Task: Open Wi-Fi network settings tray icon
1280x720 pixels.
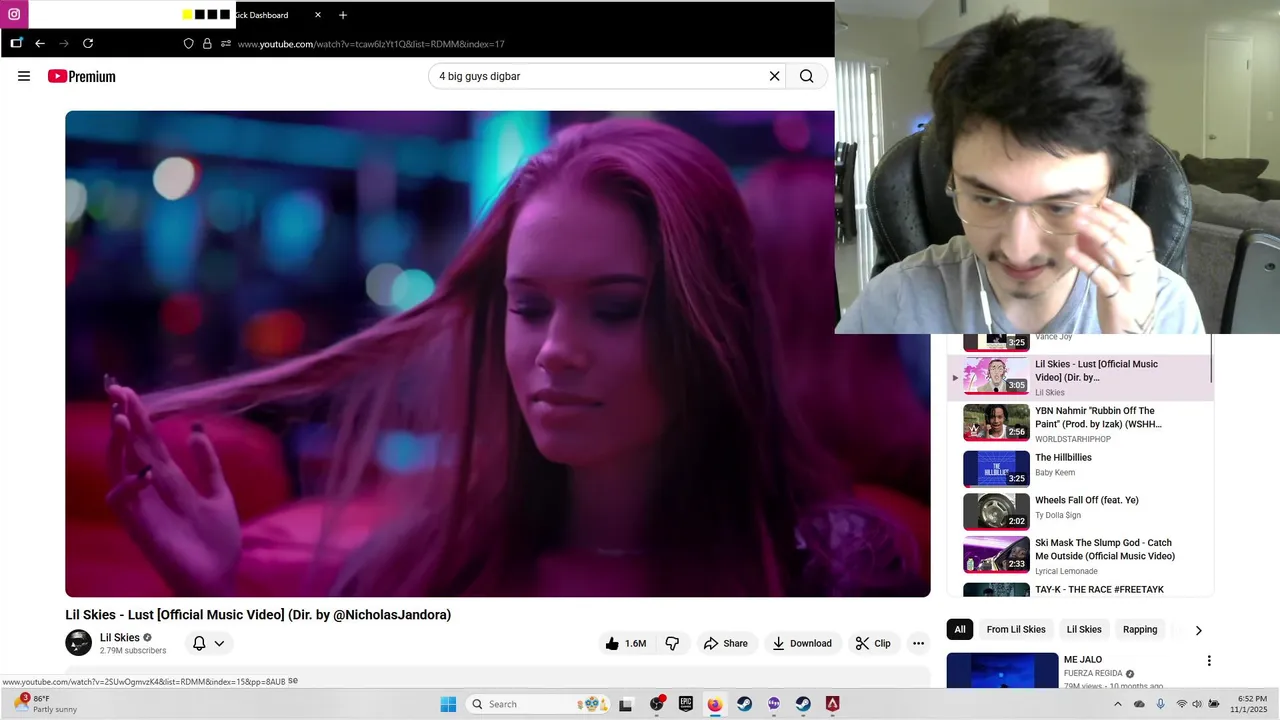Action: click(x=1181, y=704)
